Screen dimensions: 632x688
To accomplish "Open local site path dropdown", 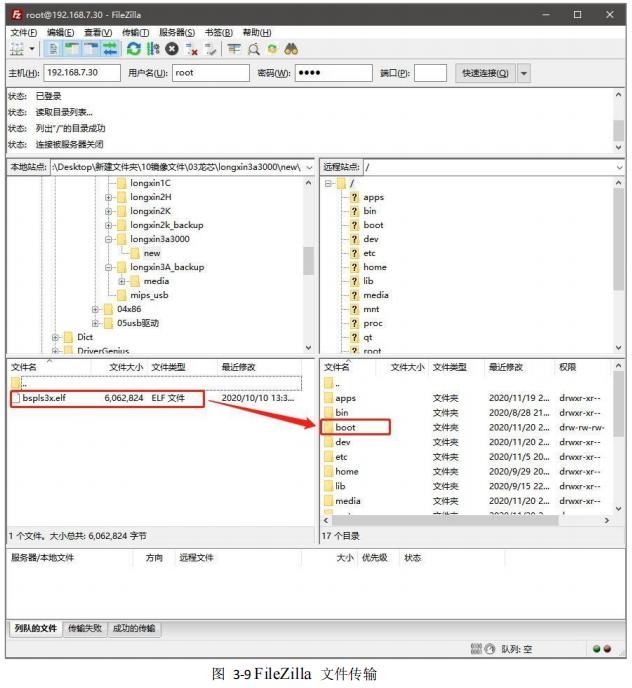I will point(309,167).
